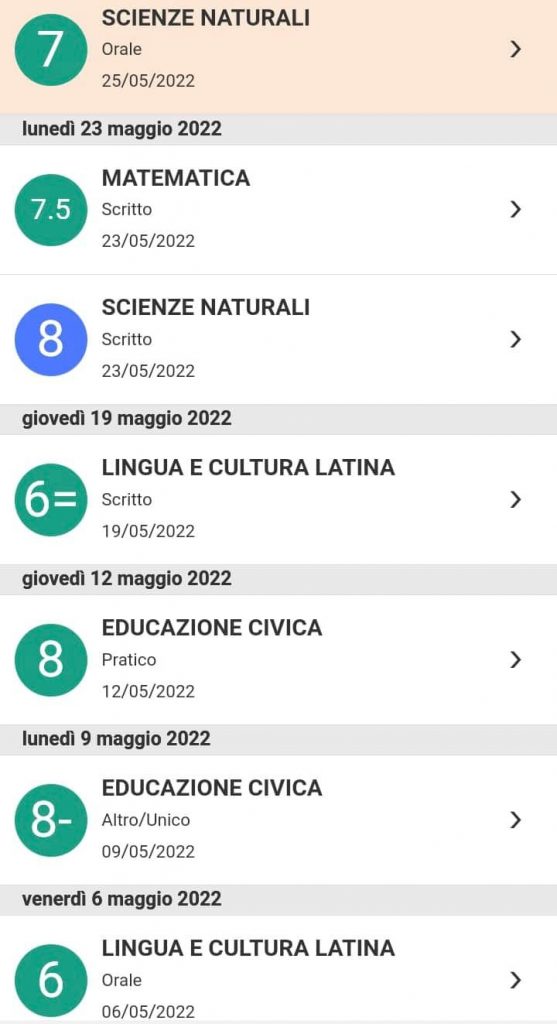Open Educazione Civica Altro/Unico chevron
The width and height of the screenshot is (557, 1024).
coord(516,820)
